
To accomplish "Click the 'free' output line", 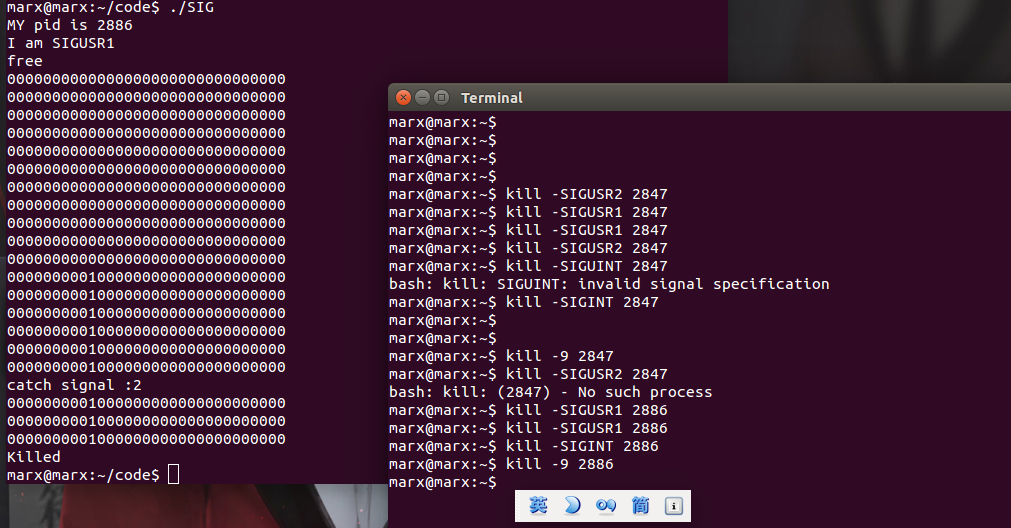I will [25, 61].
